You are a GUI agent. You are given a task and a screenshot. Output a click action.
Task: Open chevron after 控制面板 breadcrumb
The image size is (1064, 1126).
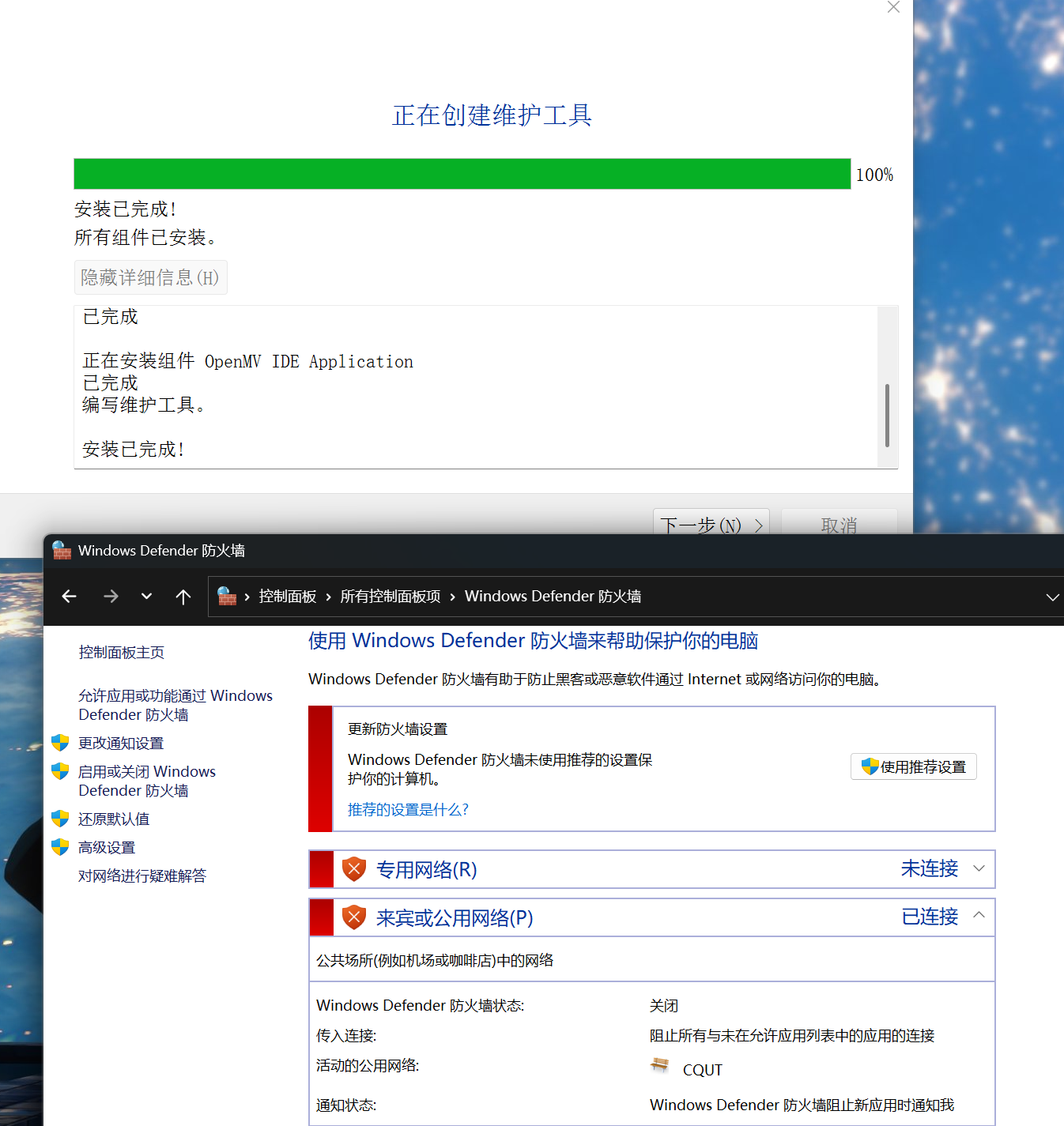pyautogui.click(x=328, y=597)
